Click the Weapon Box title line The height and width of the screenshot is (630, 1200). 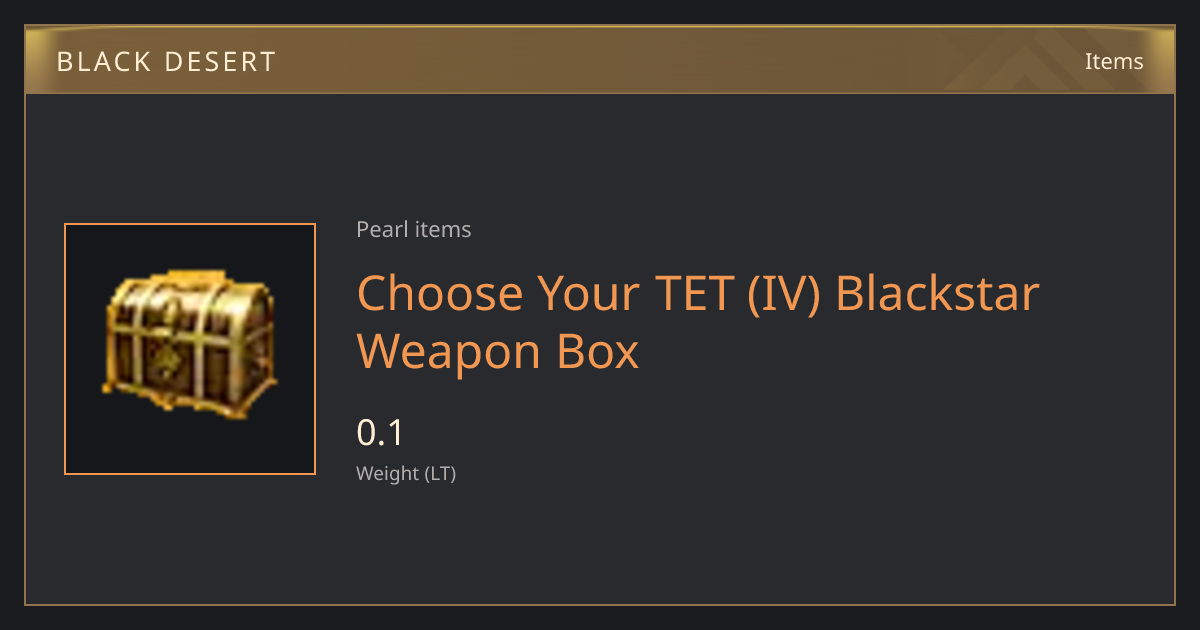point(497,351)
